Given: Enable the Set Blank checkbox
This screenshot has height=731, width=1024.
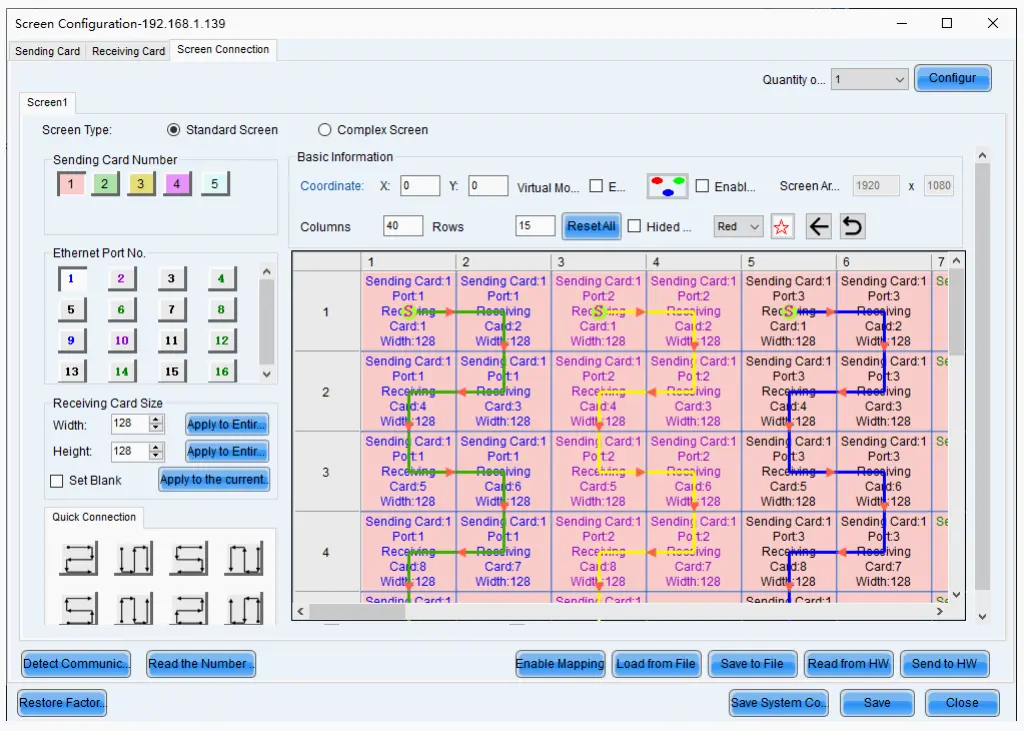Looking at the screenshot, I should tap(57, 481).
